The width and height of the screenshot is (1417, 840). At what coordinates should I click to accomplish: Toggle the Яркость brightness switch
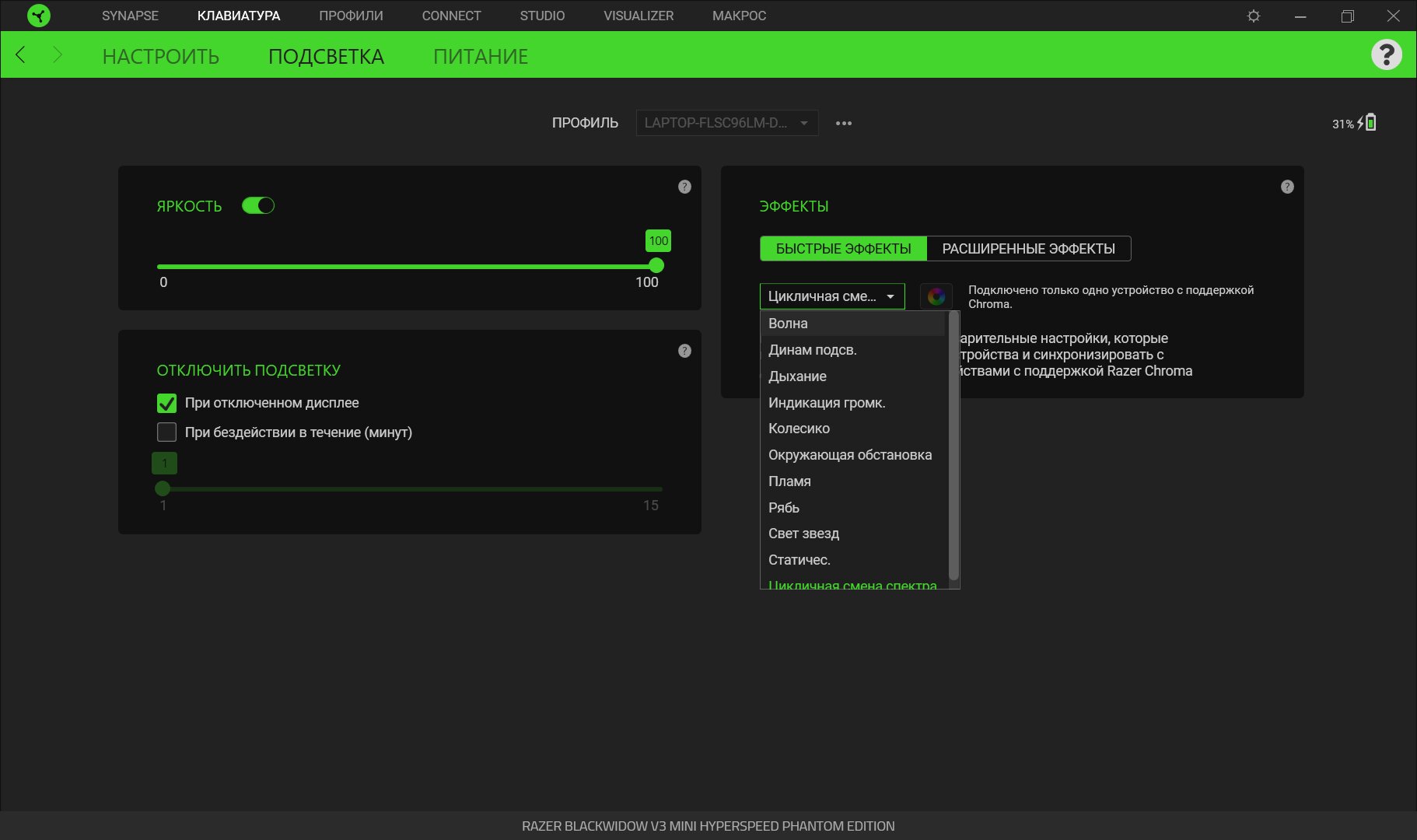click(x=258, y=205)
